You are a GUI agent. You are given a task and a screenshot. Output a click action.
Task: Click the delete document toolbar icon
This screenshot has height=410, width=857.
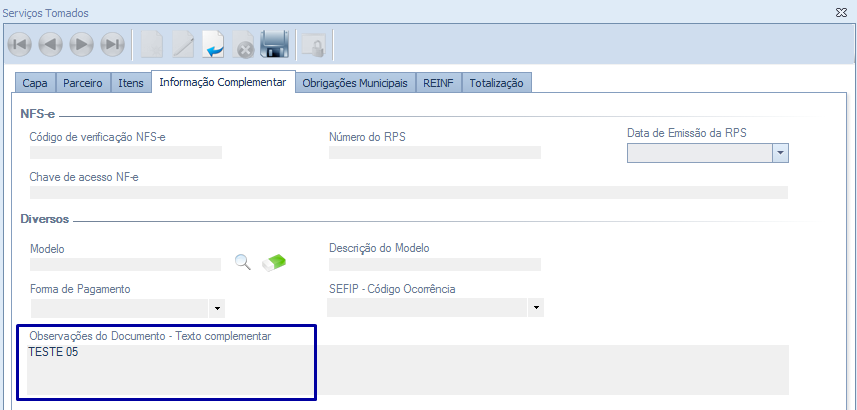pyautogui.click(x=243, y=45)
